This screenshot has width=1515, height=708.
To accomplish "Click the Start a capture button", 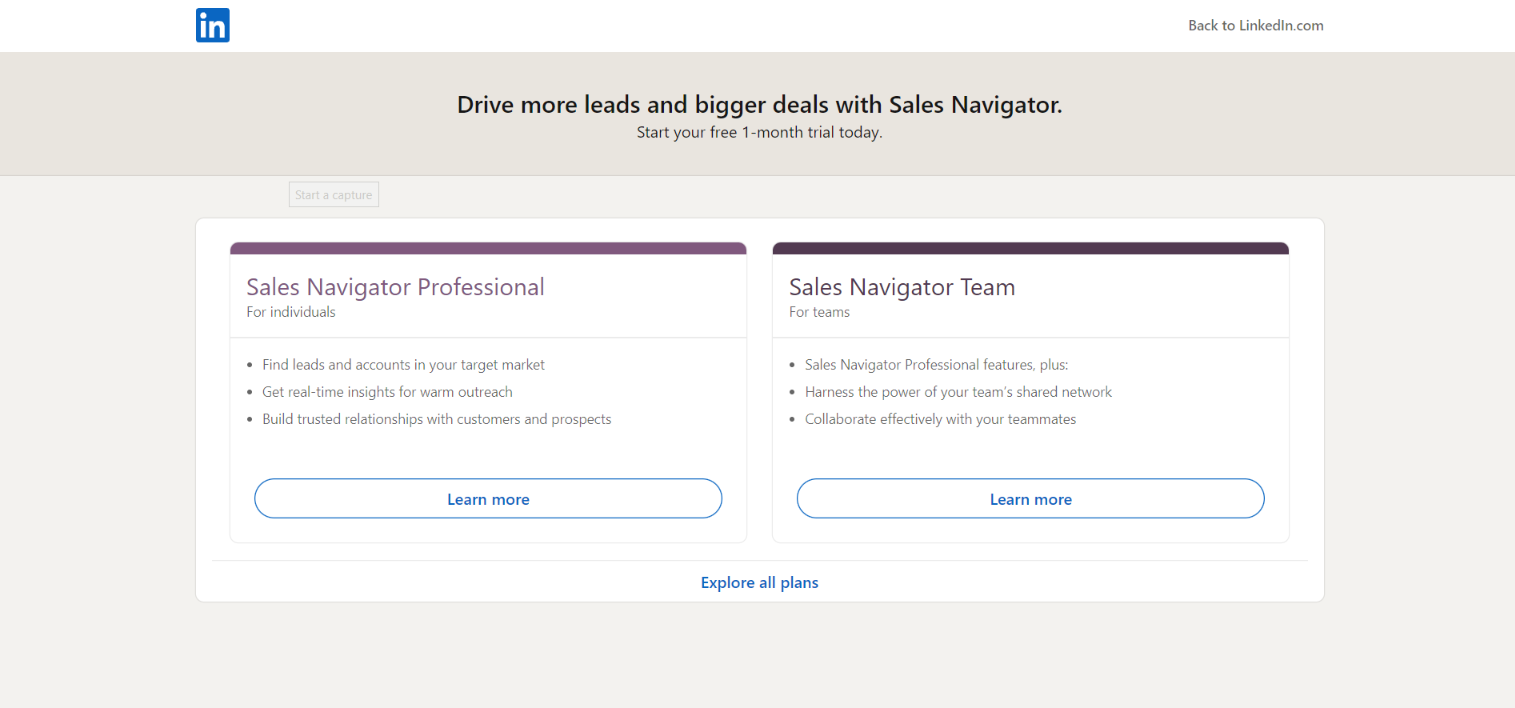I will pyautogui.click(x=334, y=195).
